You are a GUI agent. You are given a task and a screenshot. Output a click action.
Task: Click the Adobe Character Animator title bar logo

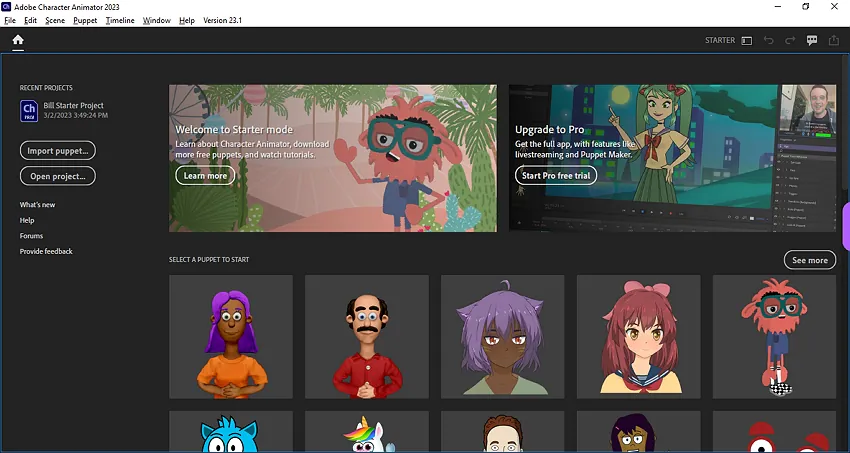coord(7,7)
